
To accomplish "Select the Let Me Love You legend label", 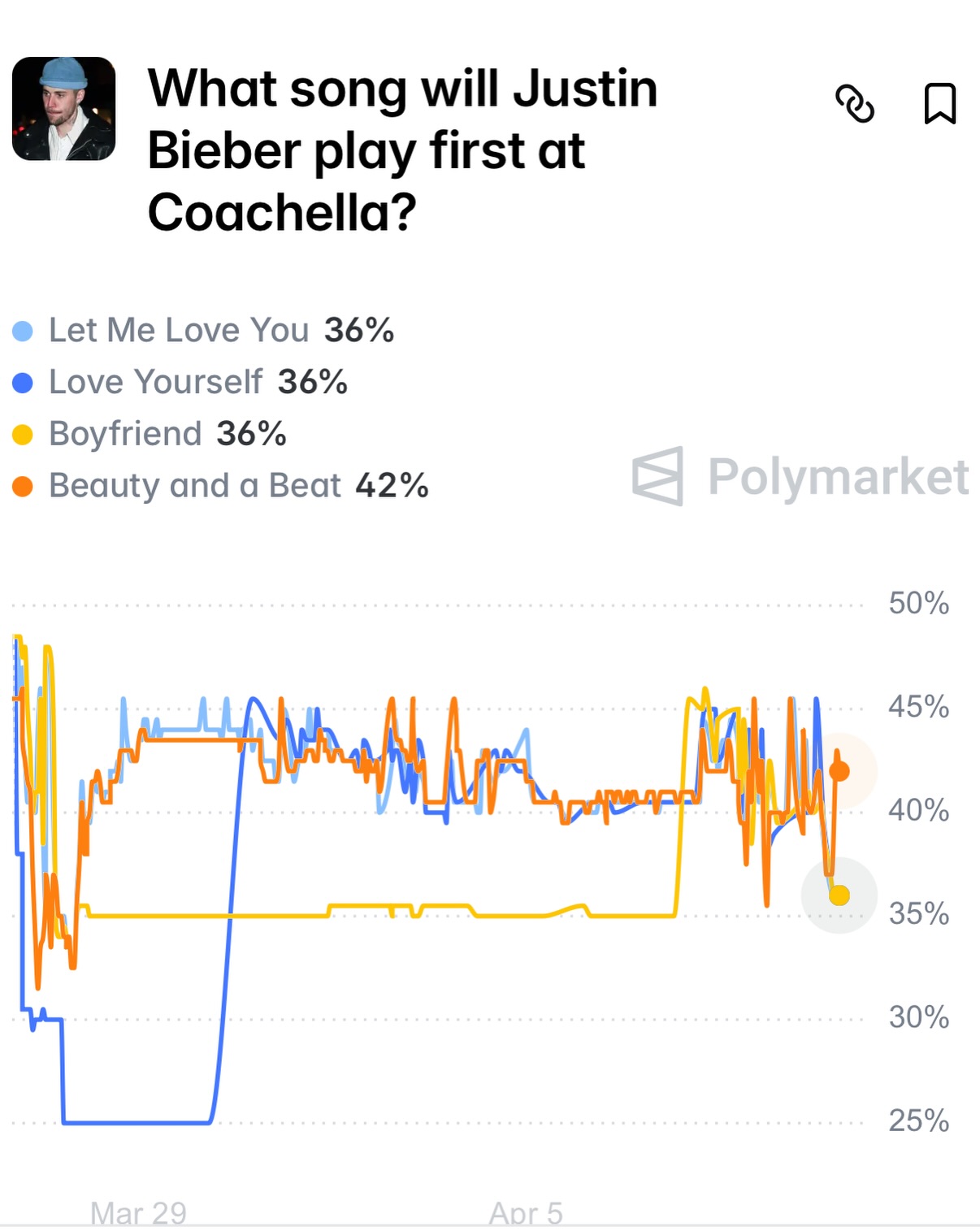I will 179,331.
